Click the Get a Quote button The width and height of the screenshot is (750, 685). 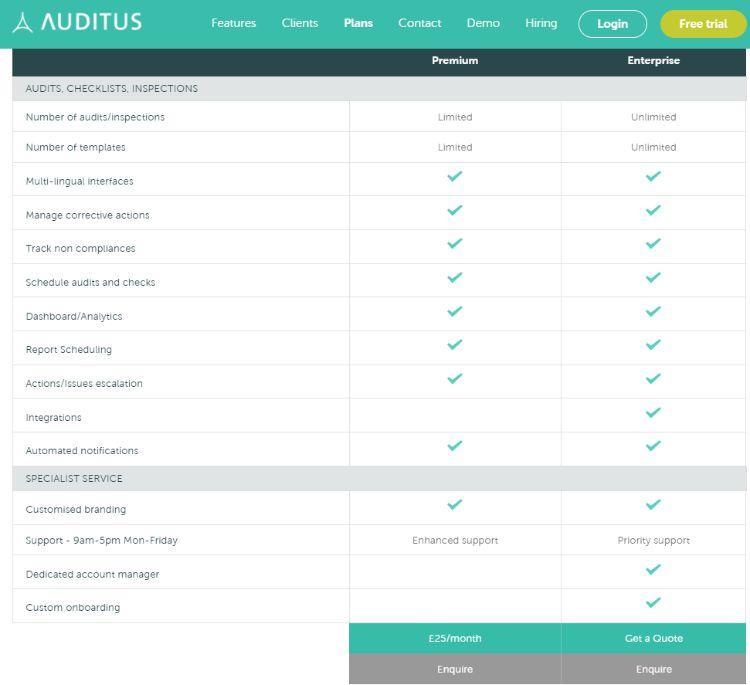tap(653, 638)
